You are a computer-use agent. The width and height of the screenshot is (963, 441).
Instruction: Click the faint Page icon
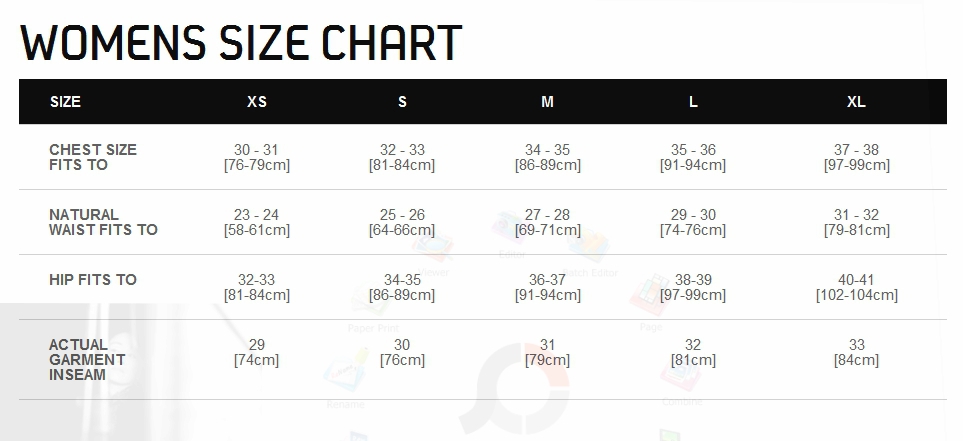click(649, 295)
